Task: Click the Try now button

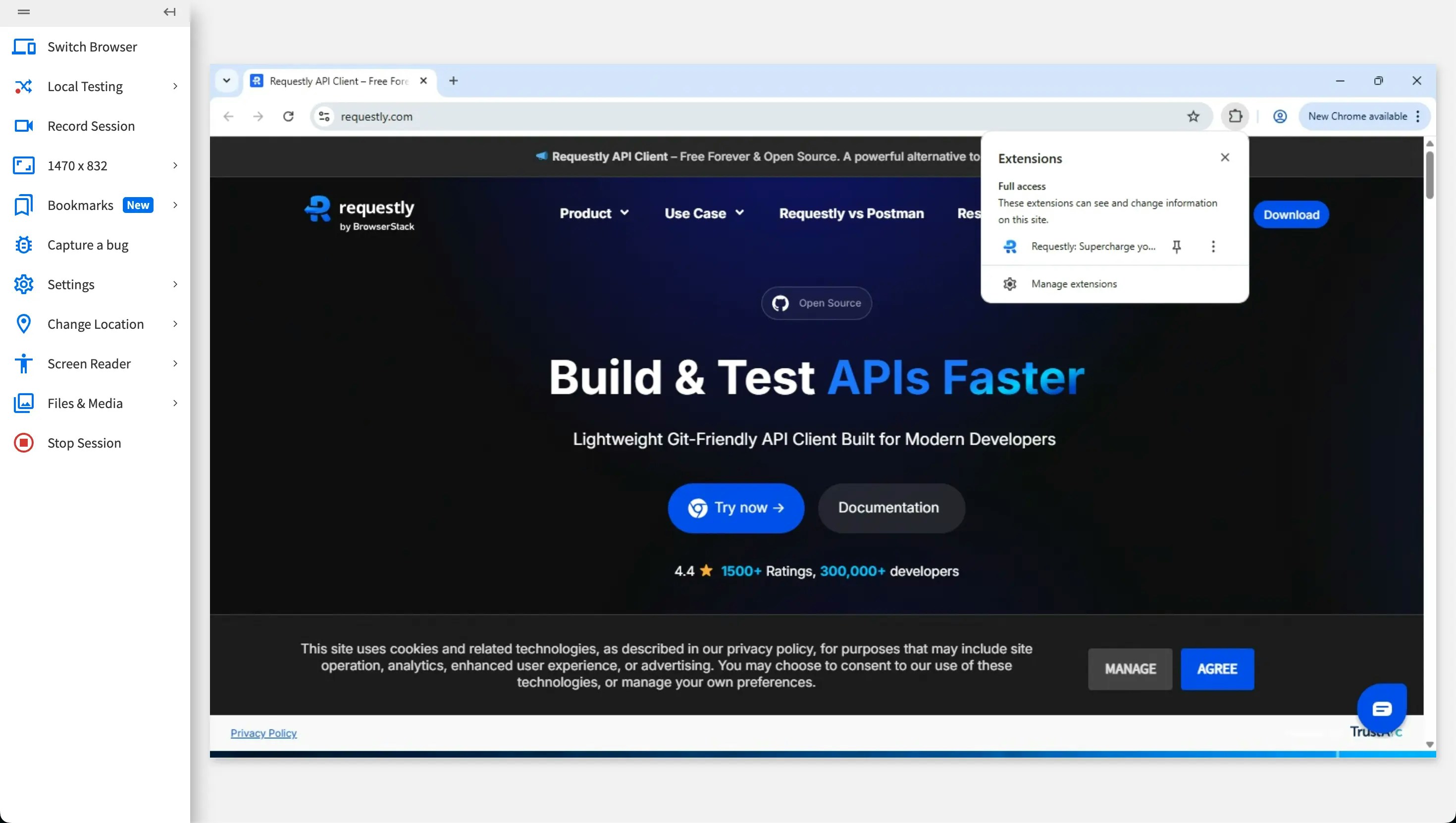Action: [x=736, y=508]
